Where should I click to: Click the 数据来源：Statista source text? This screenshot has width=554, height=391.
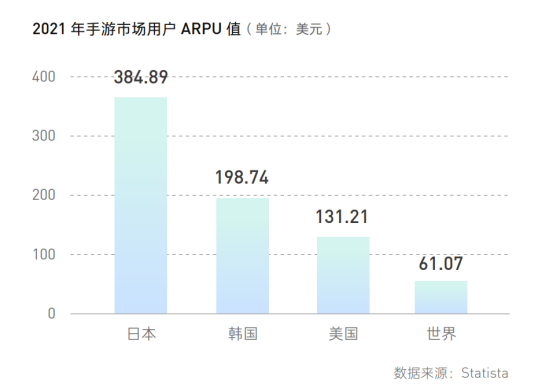coord(451,373)
